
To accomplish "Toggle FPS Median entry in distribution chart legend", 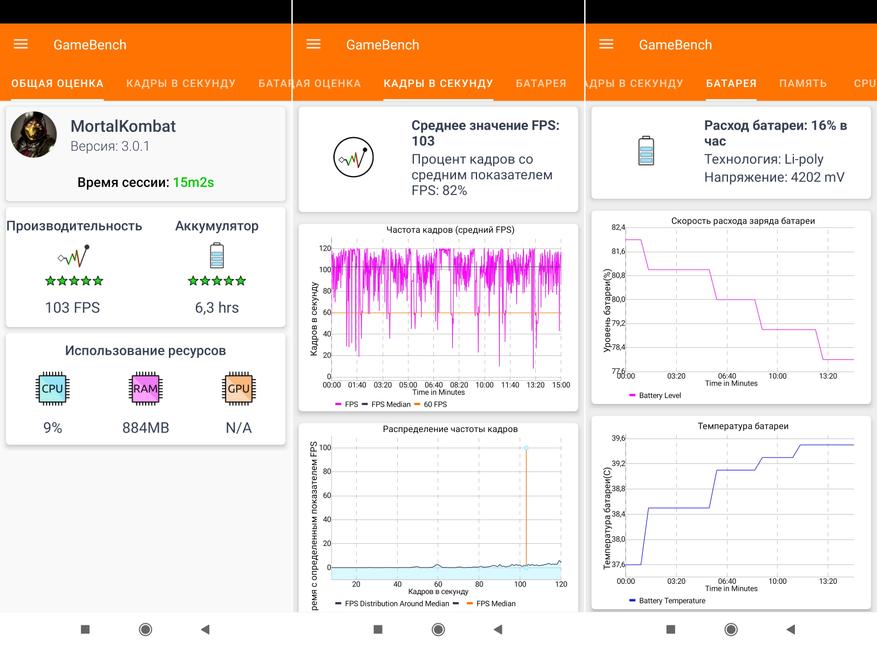I will (491, 603).
